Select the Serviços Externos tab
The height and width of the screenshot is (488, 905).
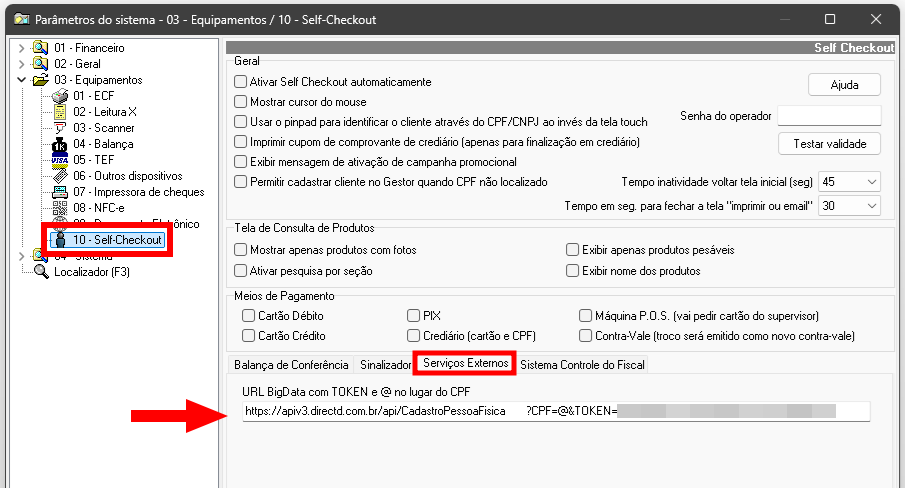pyautogui.click(x=465, y=363)
